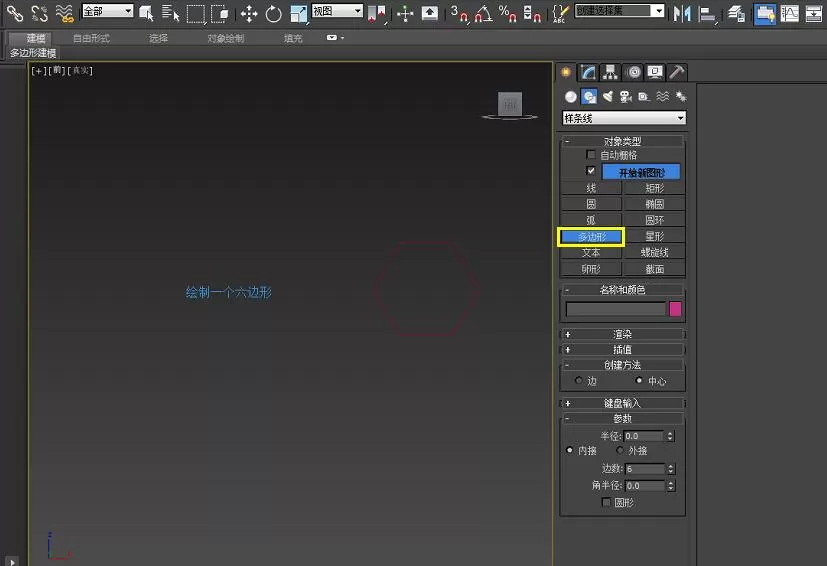Toggle the Spinner Snap icon

click(532, 14)
